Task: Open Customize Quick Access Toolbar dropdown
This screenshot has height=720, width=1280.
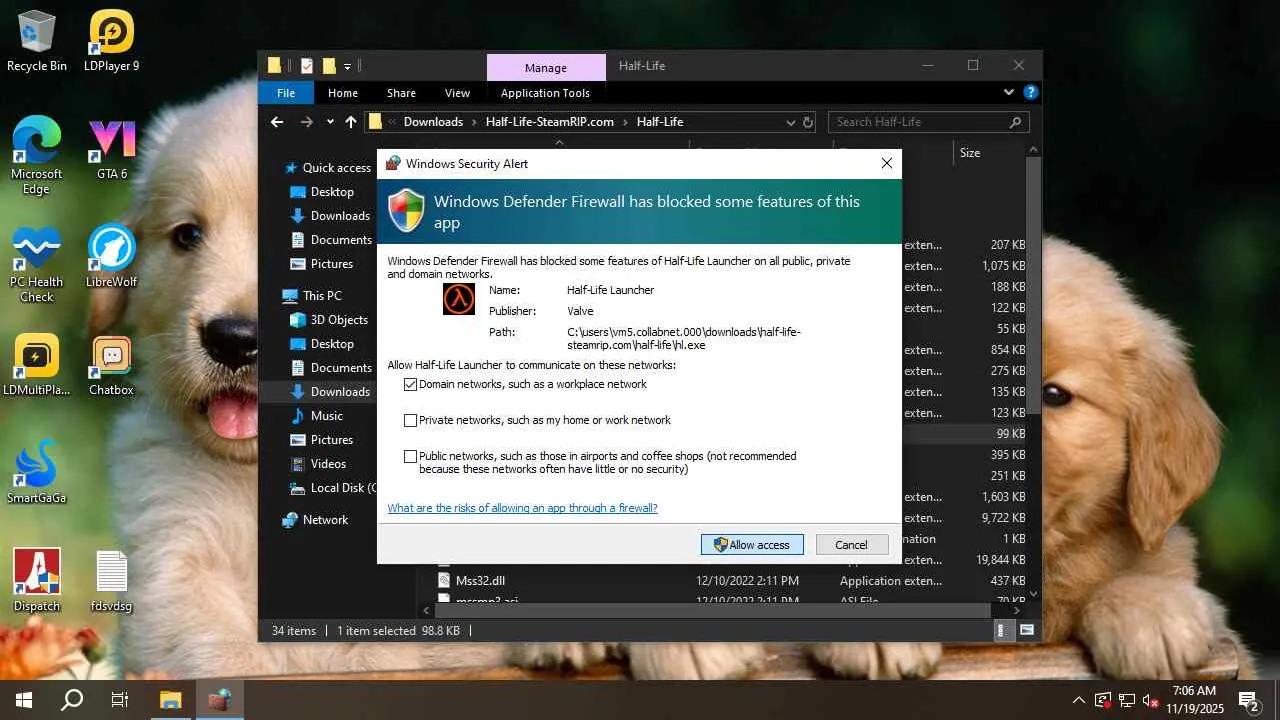Action: [x=347, y=66]
